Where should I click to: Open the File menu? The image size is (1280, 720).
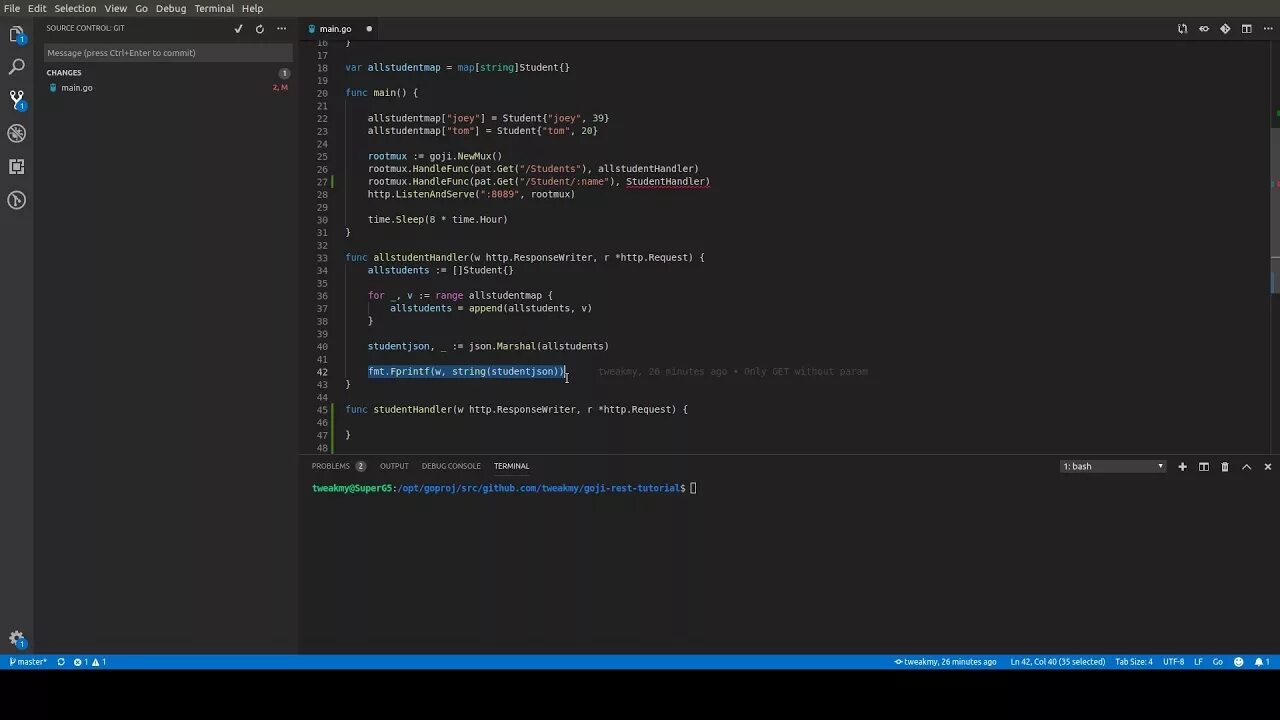(12, 8)
